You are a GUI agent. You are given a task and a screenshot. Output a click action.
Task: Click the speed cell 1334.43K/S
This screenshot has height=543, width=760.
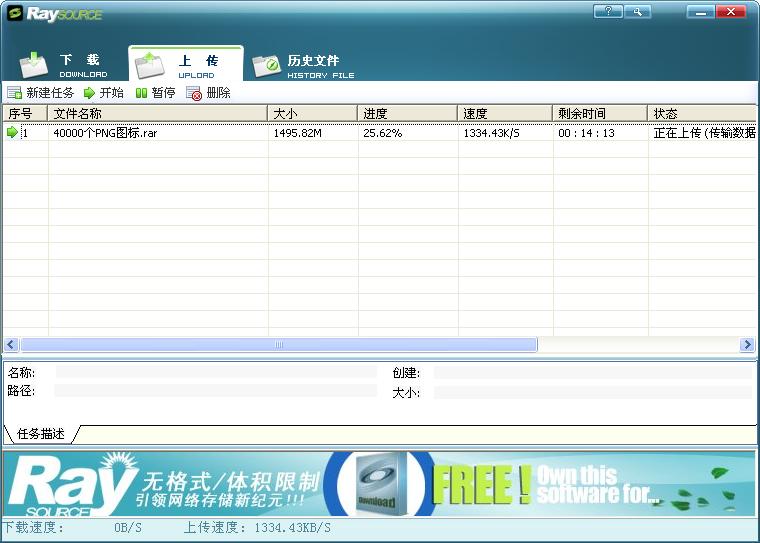(x=491, y=133)
